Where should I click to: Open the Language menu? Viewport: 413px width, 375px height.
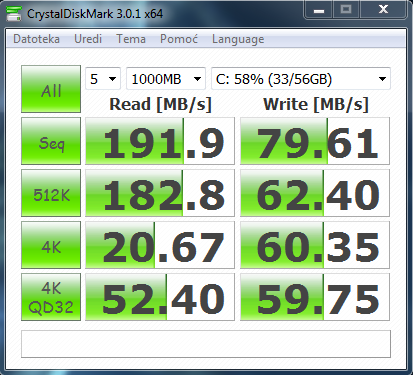(238, 39)
